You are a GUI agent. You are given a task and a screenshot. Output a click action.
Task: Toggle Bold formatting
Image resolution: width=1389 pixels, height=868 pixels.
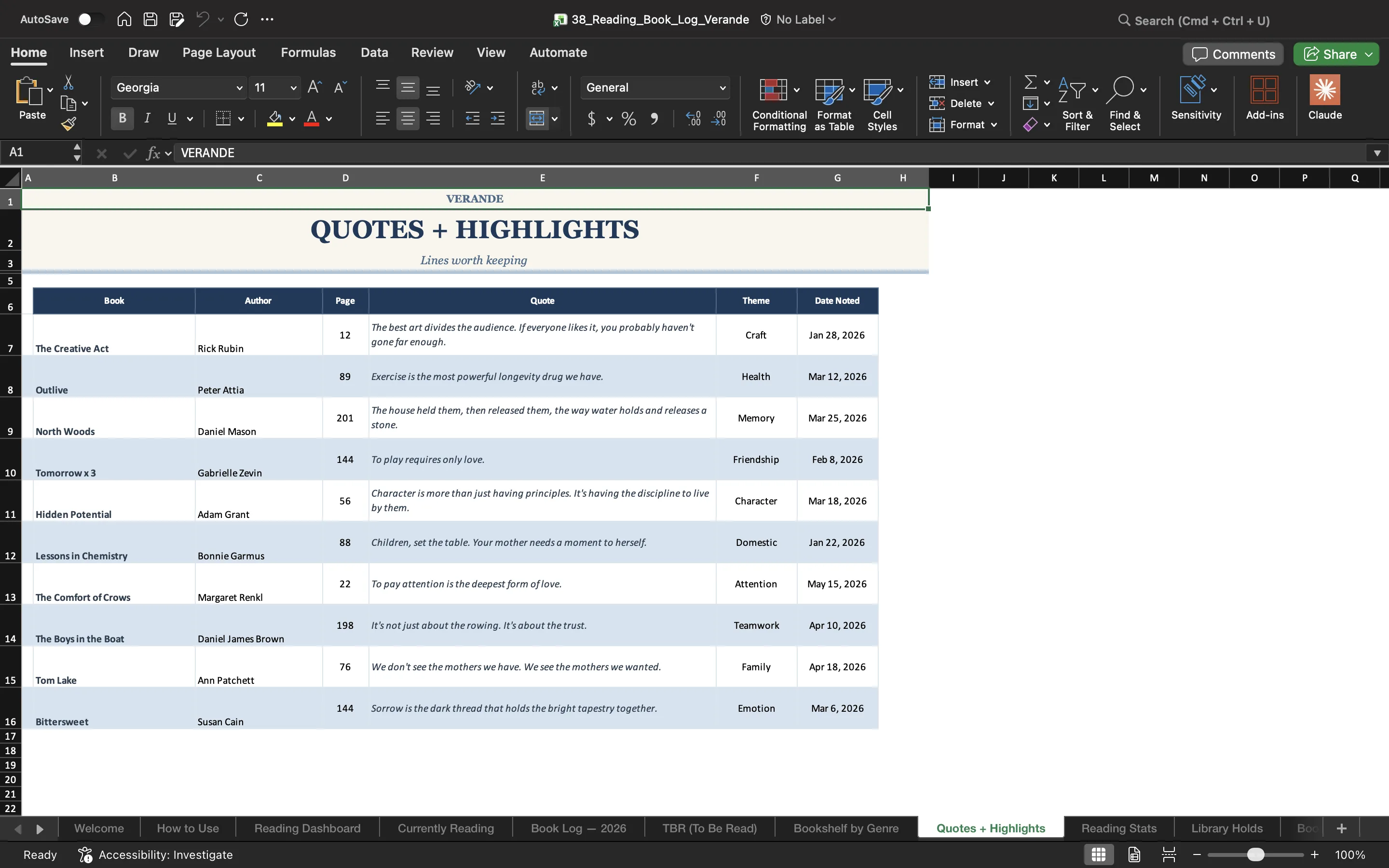tap(122, 119)
